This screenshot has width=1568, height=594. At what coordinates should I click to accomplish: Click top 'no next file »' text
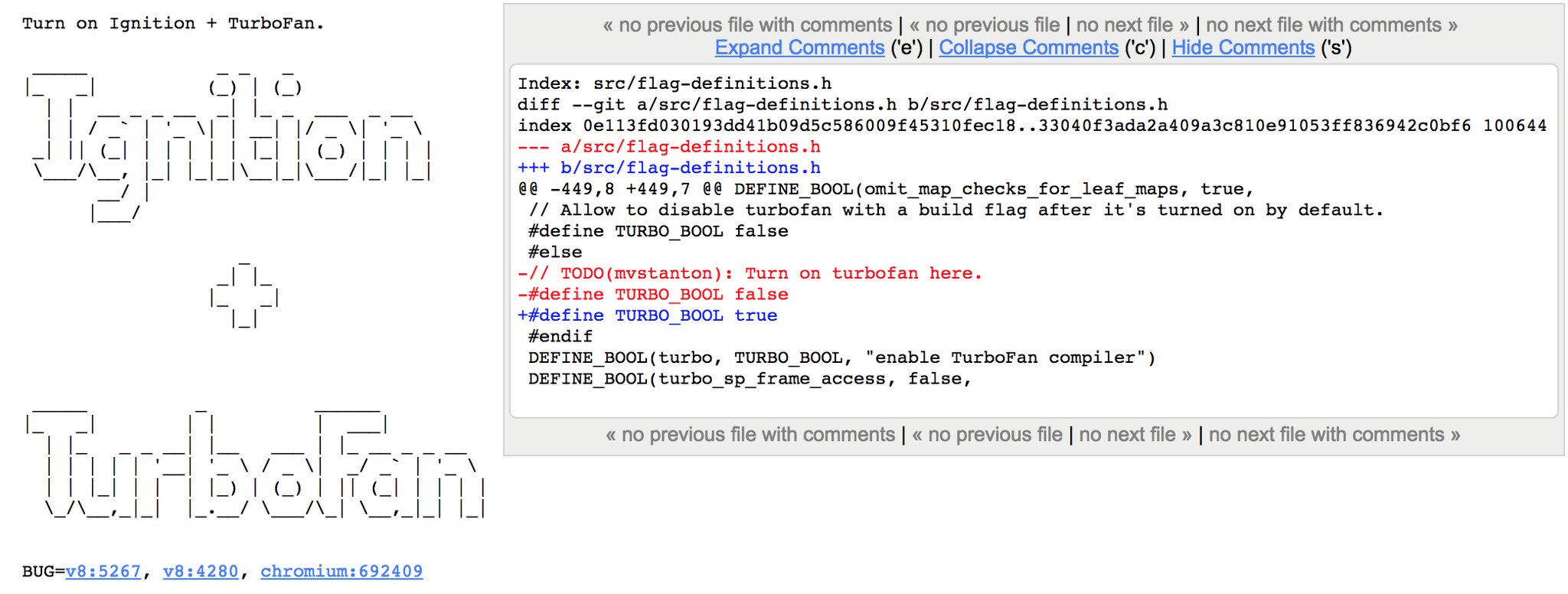pyautogui.click(x=1132, y=25)
